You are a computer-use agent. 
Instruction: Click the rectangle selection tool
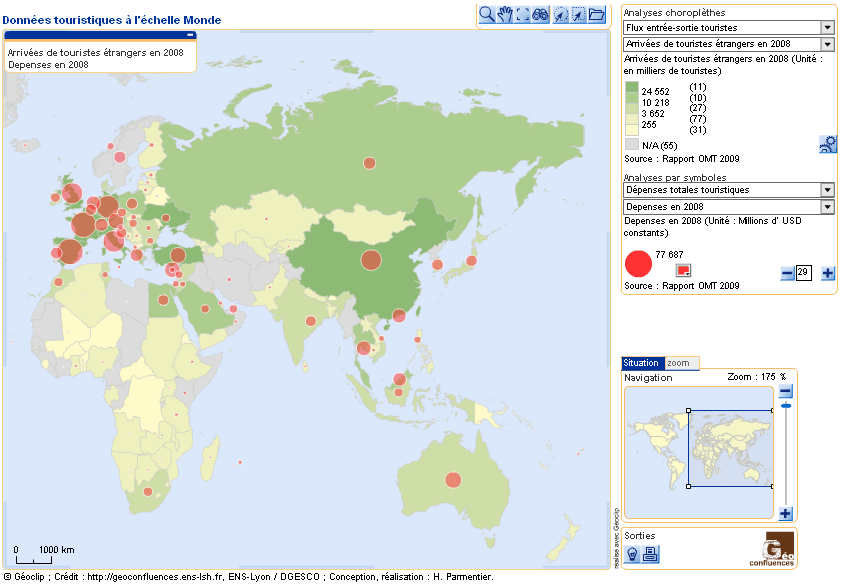pos(523,14)
